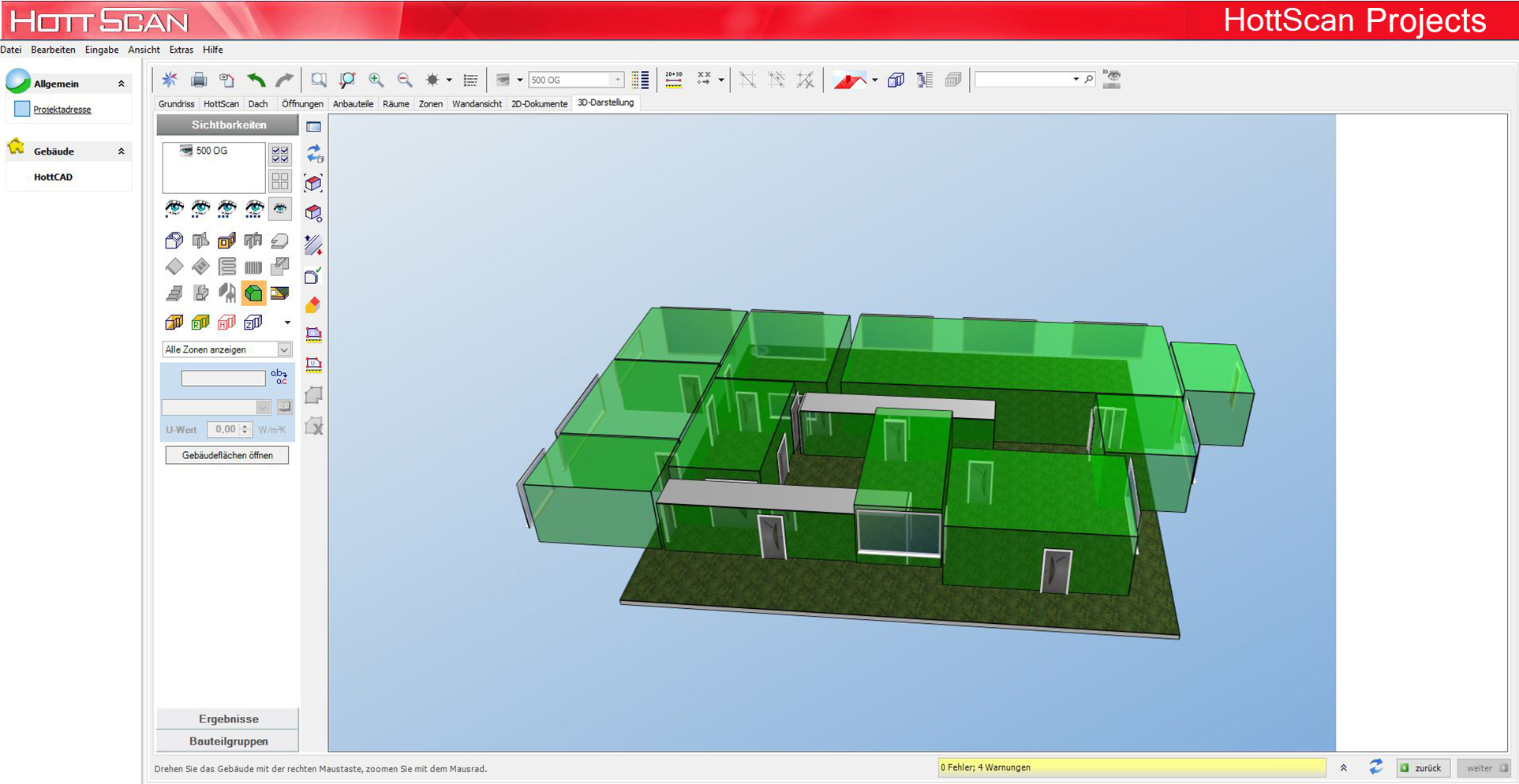Click the 3D box view icon in toolbar

(896, 80)
